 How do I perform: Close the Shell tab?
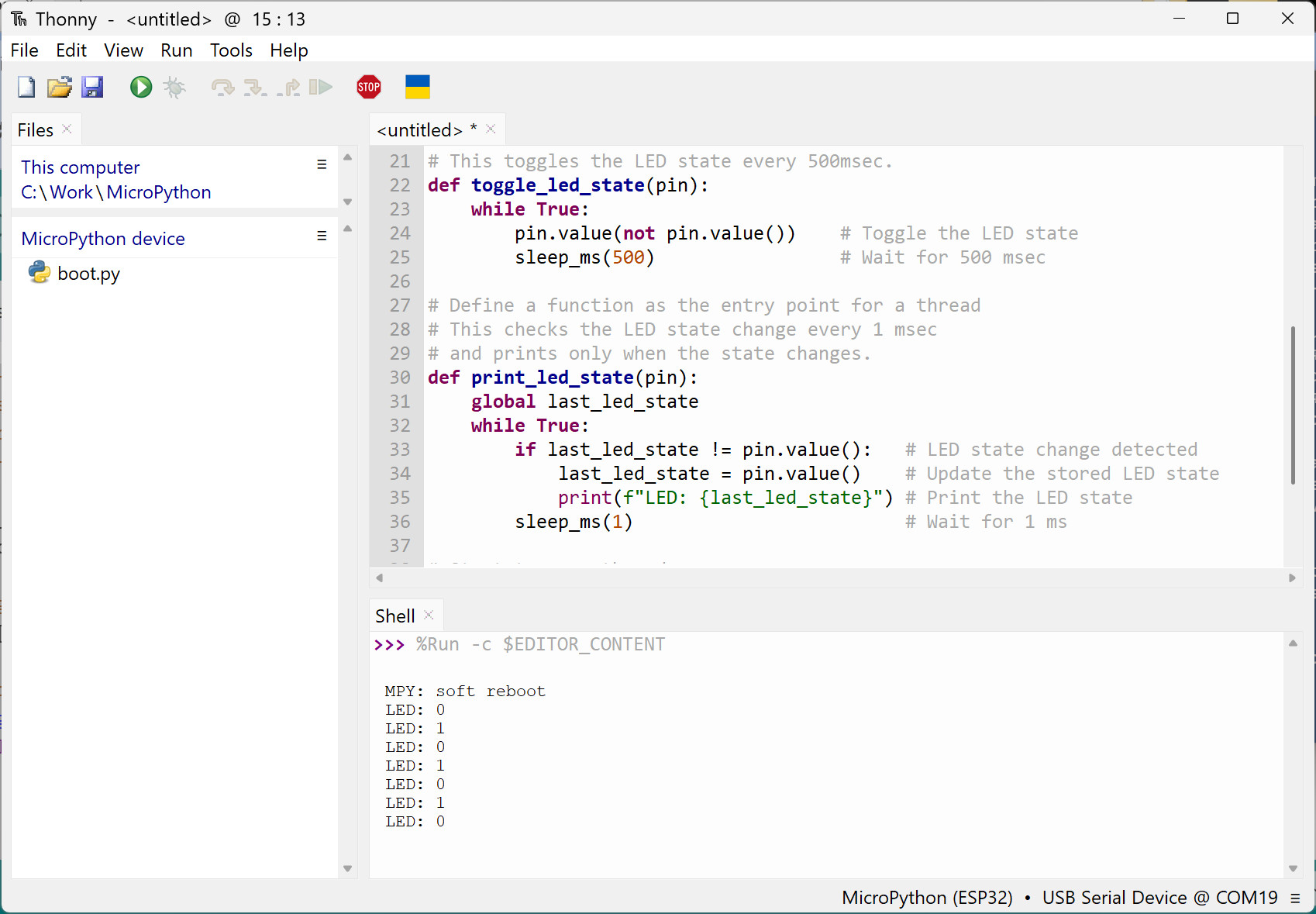click(429, 615)
